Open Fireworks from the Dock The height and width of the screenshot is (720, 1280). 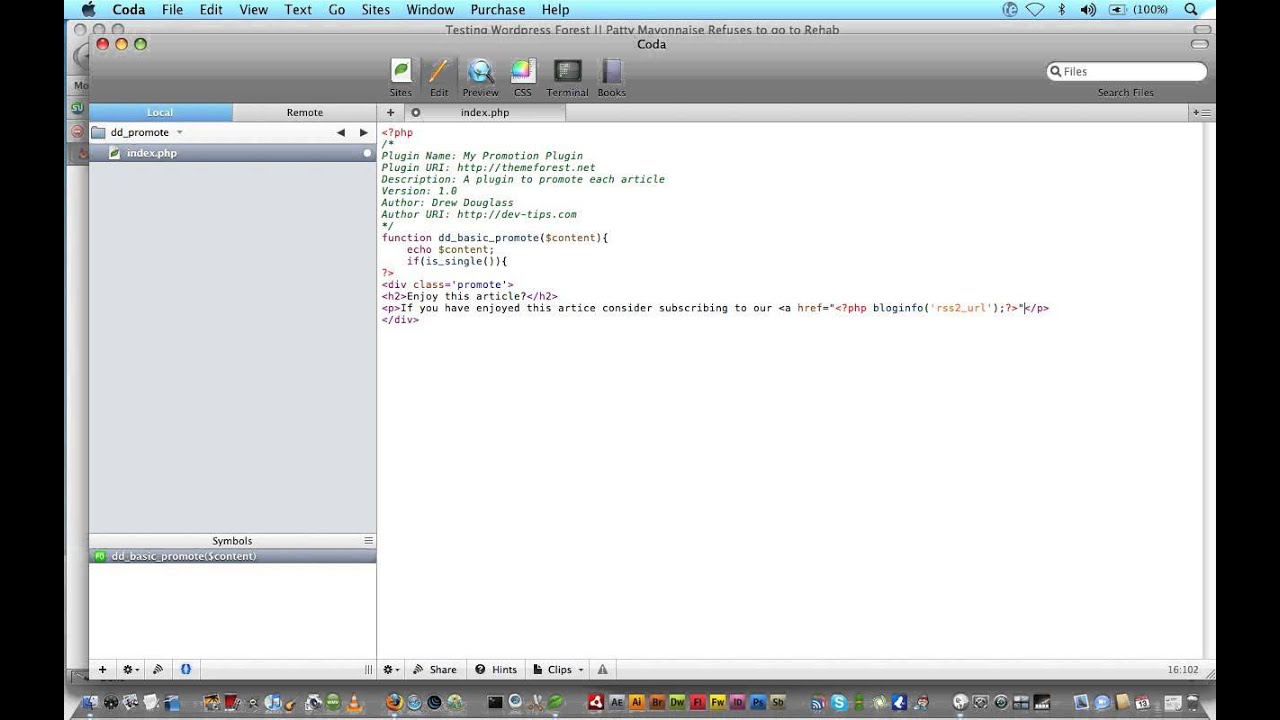[x=717, y=702]
